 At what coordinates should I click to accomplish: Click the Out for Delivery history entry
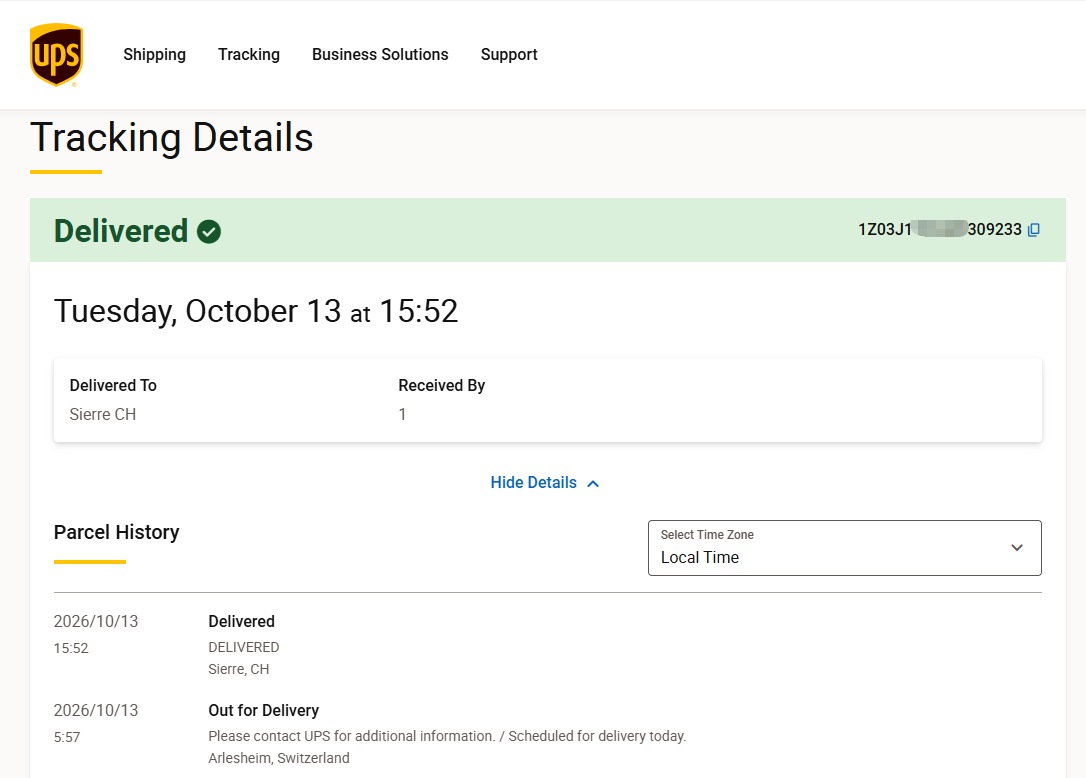pyautogui.click(x=264, y=710)
